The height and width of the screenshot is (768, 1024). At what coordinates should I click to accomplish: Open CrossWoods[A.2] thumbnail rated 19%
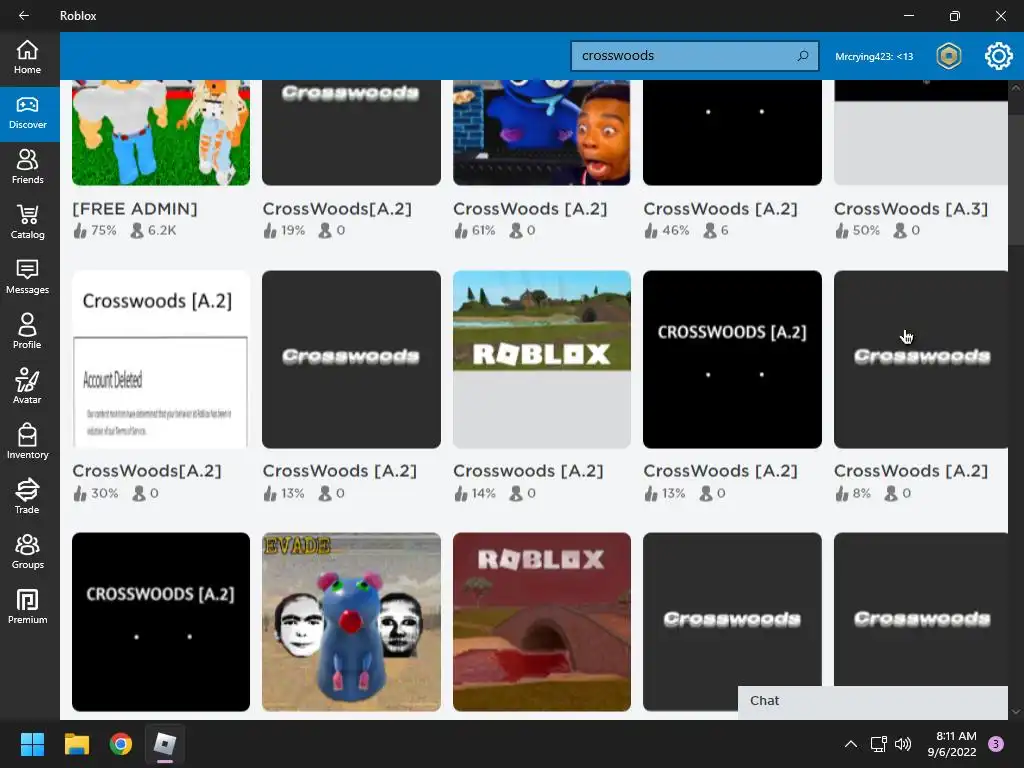coord(351,133)
